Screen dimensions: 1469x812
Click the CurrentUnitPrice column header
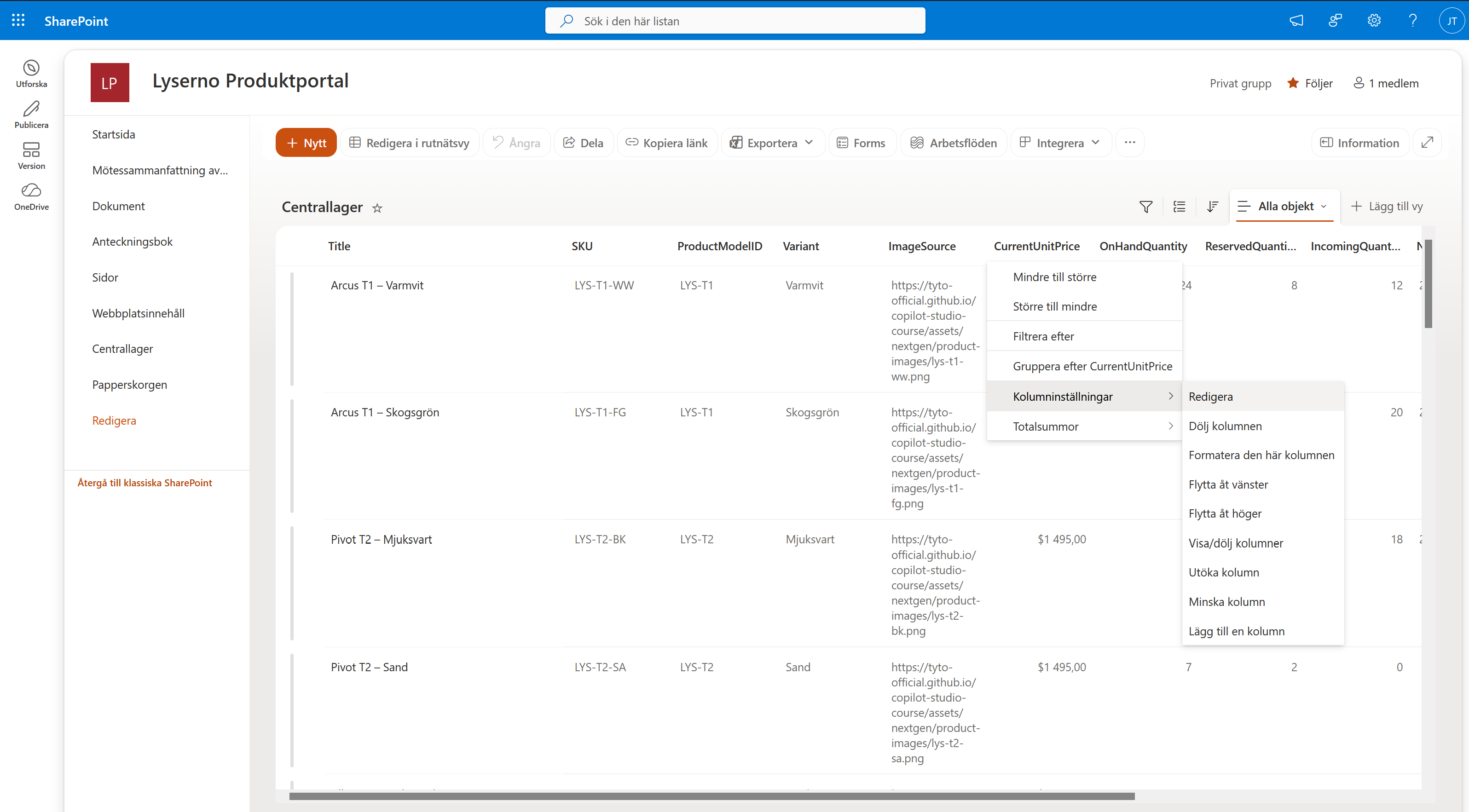click(x=1036, y=246)
